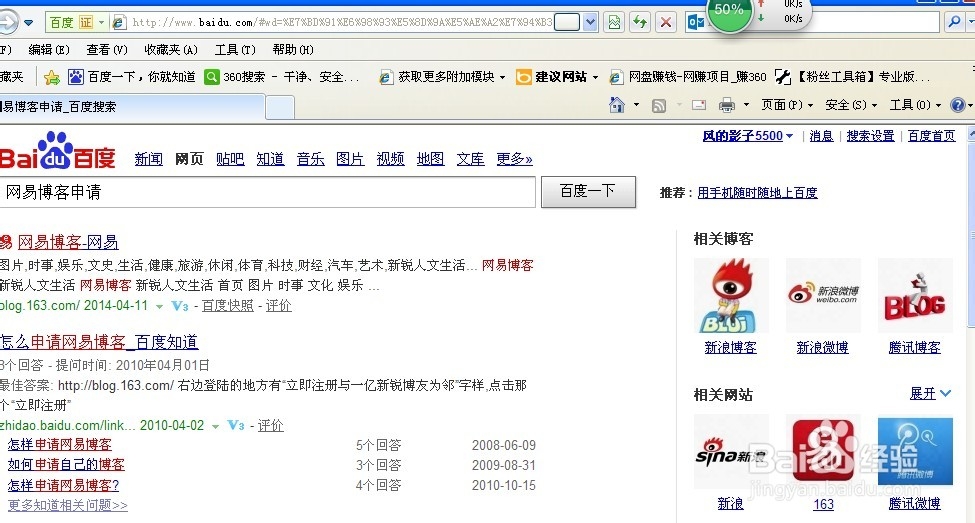Expand the blog.163.com result dropdown arrow
The height and width of the screenshot is (523, 975).
(x=159, y=307)
